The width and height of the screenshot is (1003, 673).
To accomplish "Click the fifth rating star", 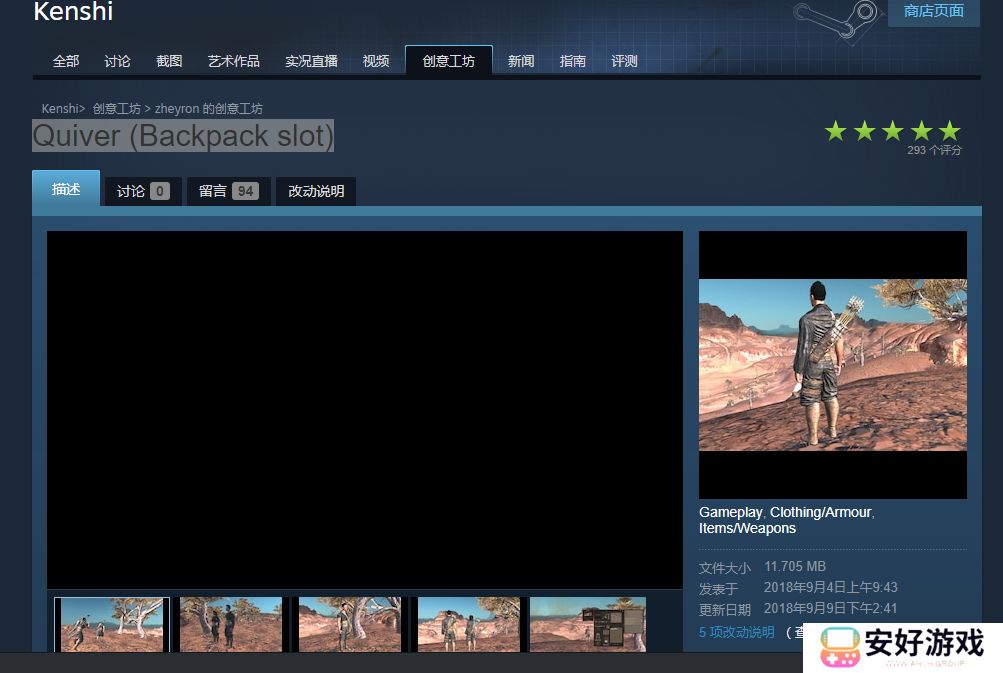I will coord(950,130).
